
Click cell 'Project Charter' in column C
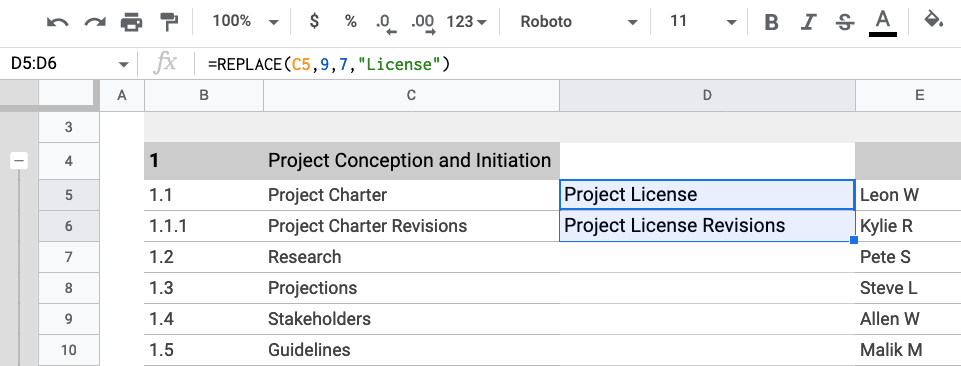411,195
